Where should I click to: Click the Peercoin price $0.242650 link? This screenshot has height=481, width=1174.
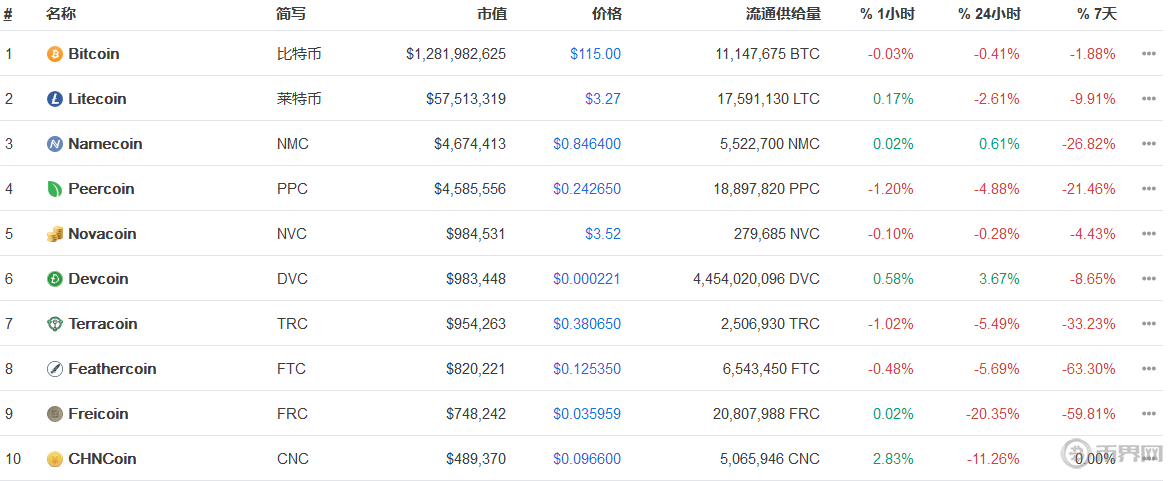(x=587, y=189)
